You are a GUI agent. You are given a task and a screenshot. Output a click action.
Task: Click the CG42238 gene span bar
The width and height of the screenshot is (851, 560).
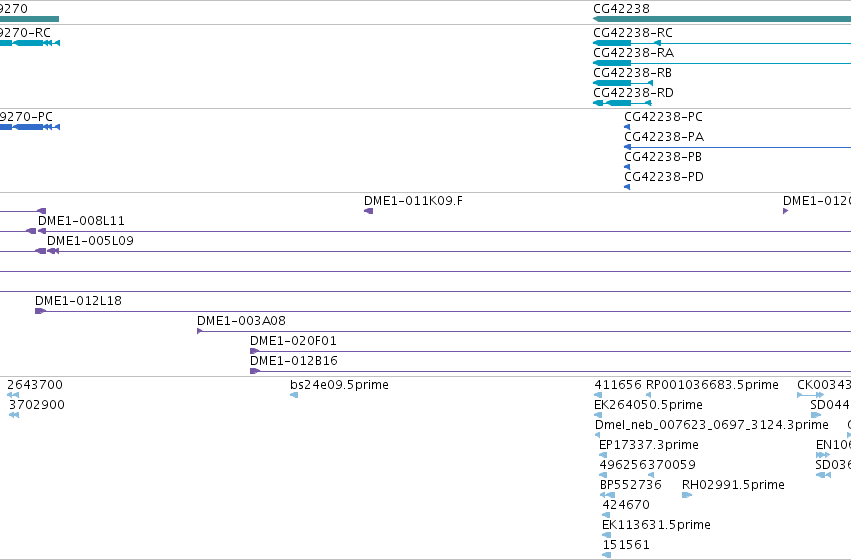[722, 19]
